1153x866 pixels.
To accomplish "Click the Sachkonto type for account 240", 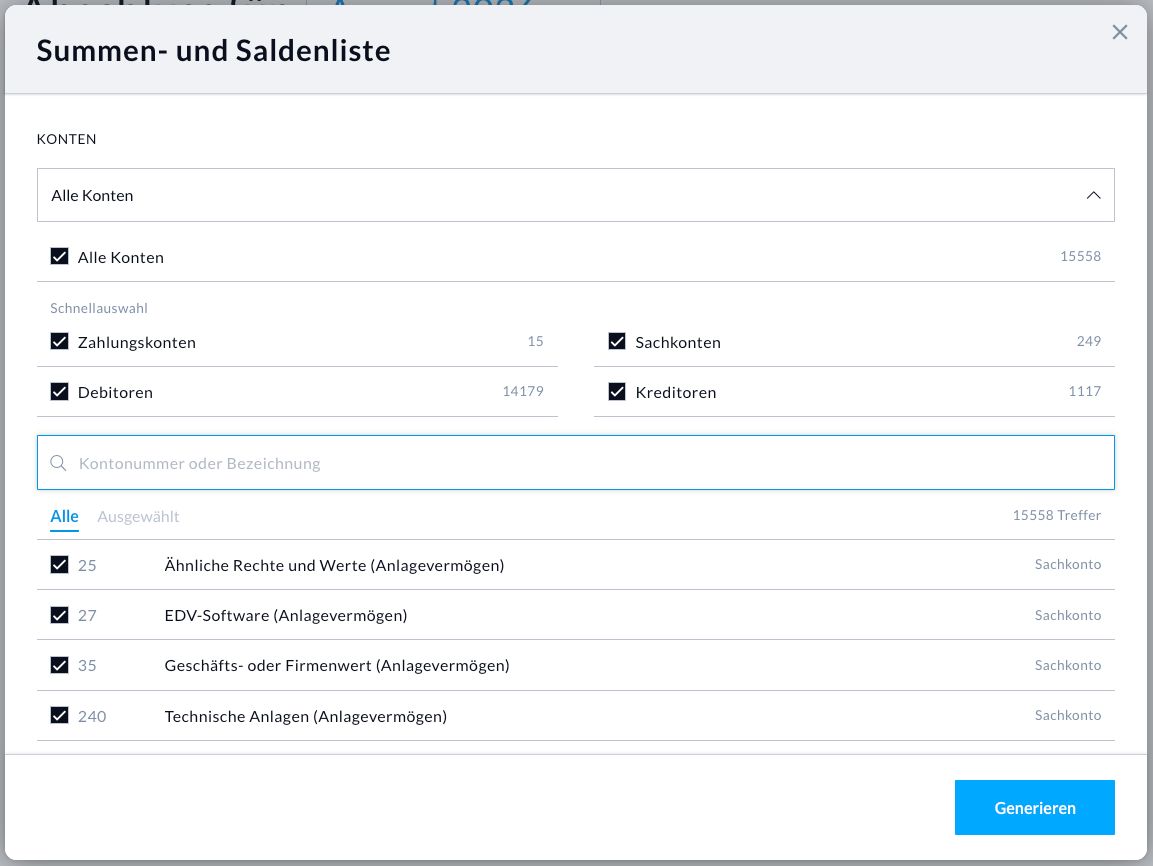I will pyautogui.click(x=1068, y=715).
